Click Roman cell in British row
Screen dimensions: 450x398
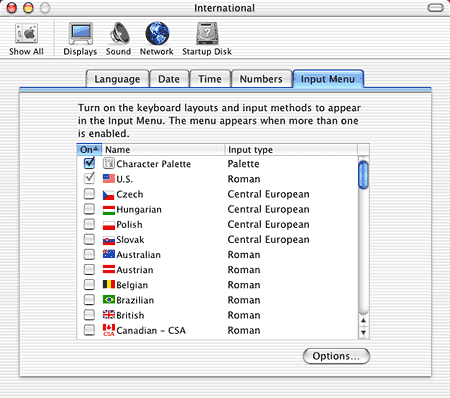pos(244,315)
